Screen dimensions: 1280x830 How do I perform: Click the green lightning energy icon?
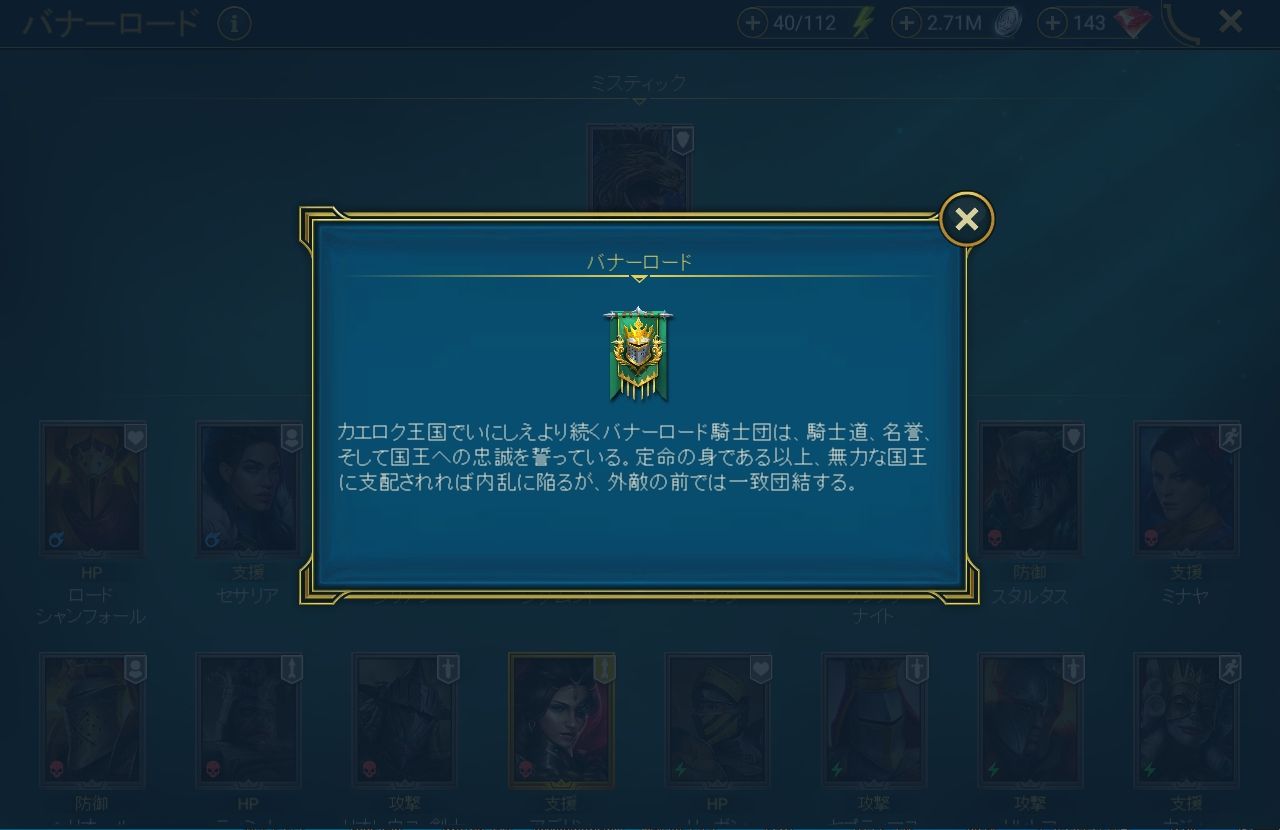[862, 23]
